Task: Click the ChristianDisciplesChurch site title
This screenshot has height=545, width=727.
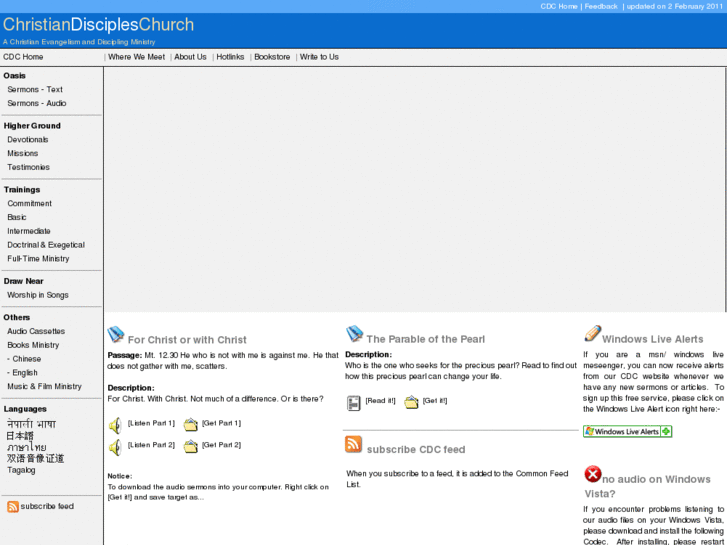Action: [x=99, y=24]
